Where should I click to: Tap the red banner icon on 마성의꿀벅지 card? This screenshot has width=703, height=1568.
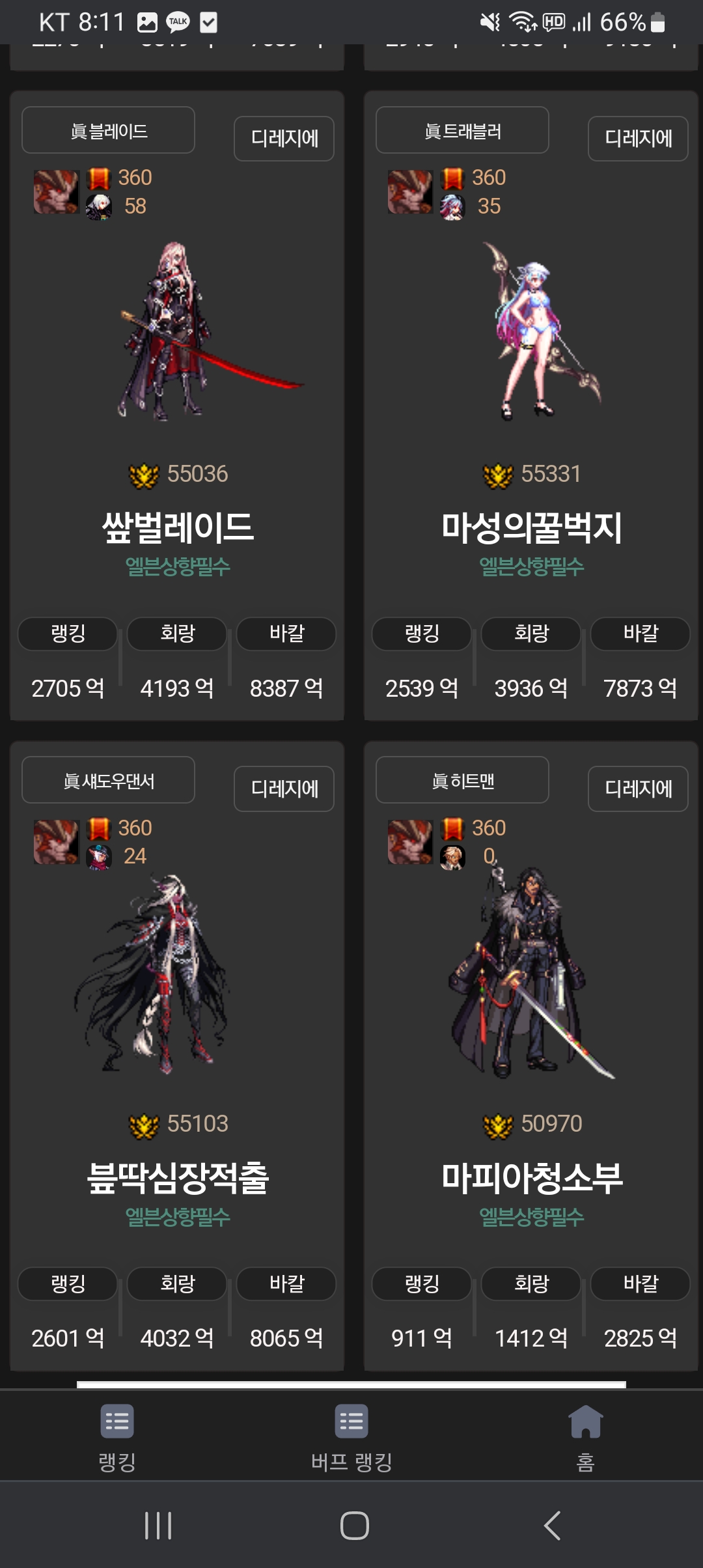[x=452, y=178]
